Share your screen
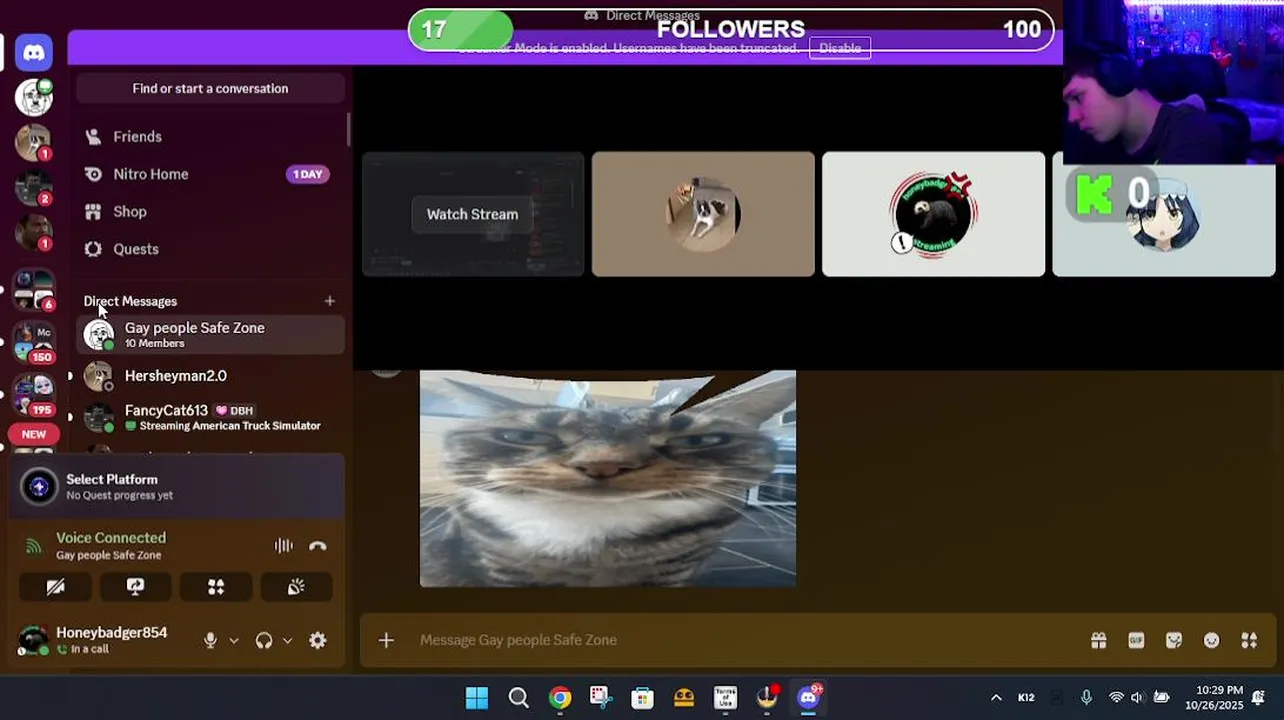This screenshot has width=1284, height=720. 136,587
